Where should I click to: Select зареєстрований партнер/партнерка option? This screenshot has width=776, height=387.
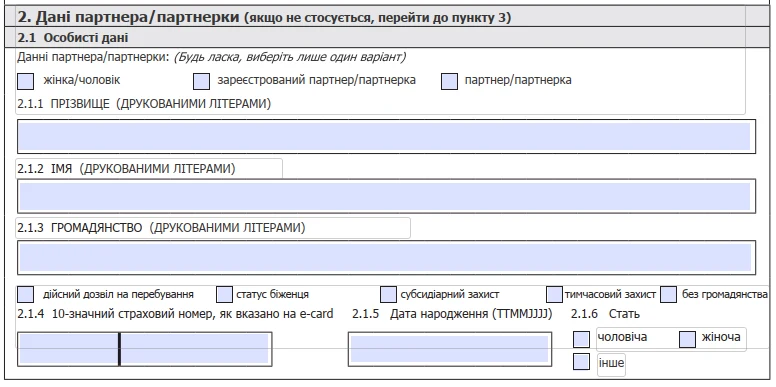(201, 81)
